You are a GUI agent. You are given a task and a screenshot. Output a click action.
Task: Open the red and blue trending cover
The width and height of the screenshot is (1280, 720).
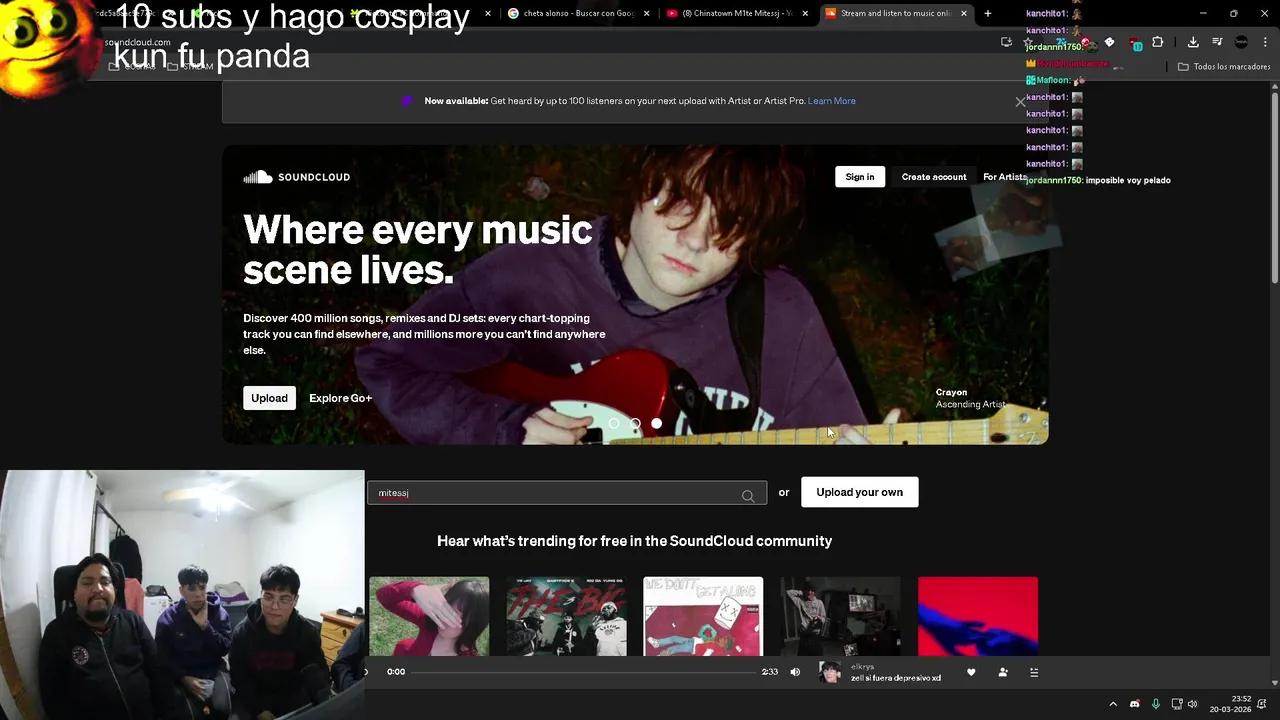tap(978, 617)
